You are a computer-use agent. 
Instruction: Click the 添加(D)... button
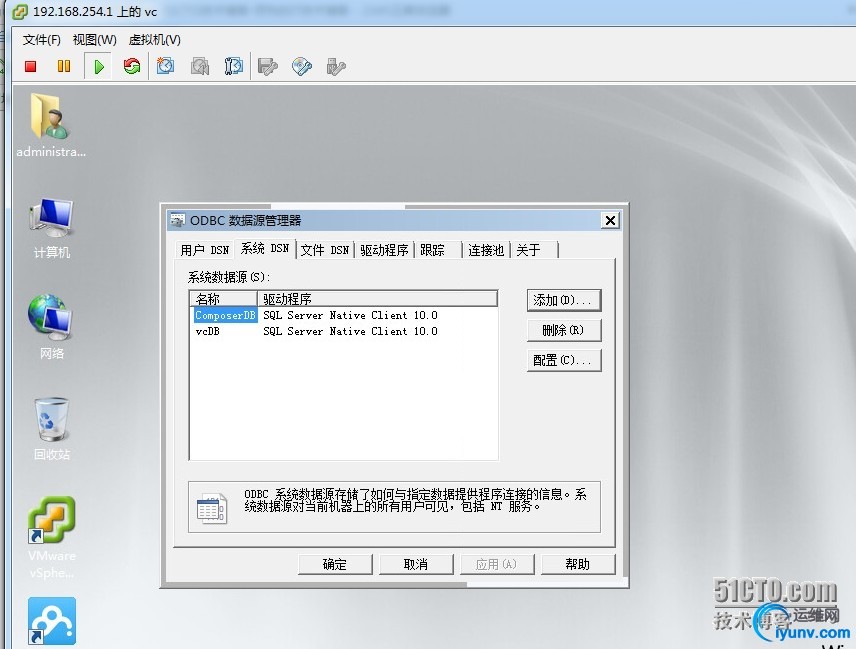[564, 300]
